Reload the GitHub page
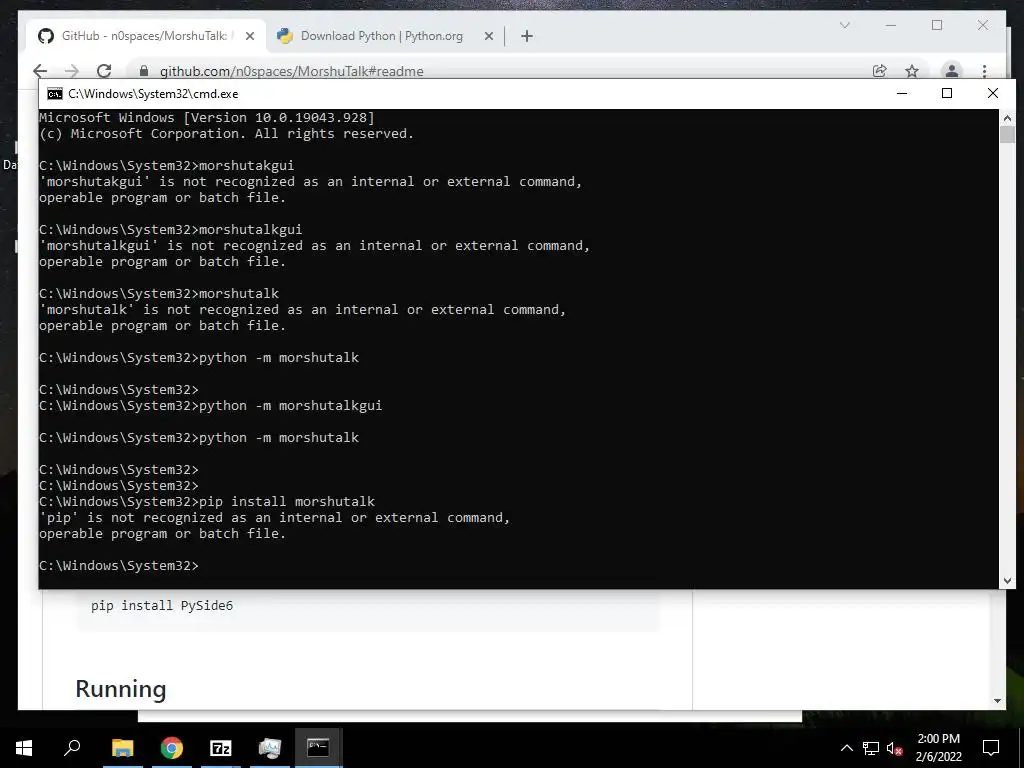Viewport: 1024px width, 768px height. tap(104, 71)
